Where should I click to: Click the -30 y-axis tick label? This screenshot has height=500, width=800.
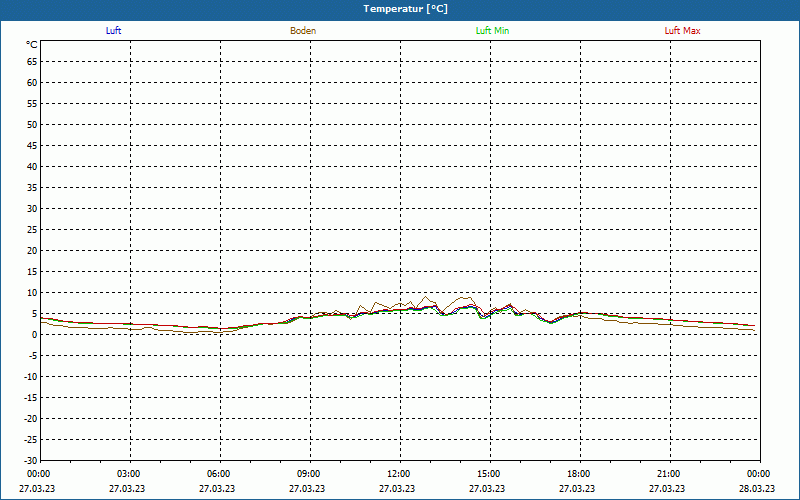(x=31, y=461)
